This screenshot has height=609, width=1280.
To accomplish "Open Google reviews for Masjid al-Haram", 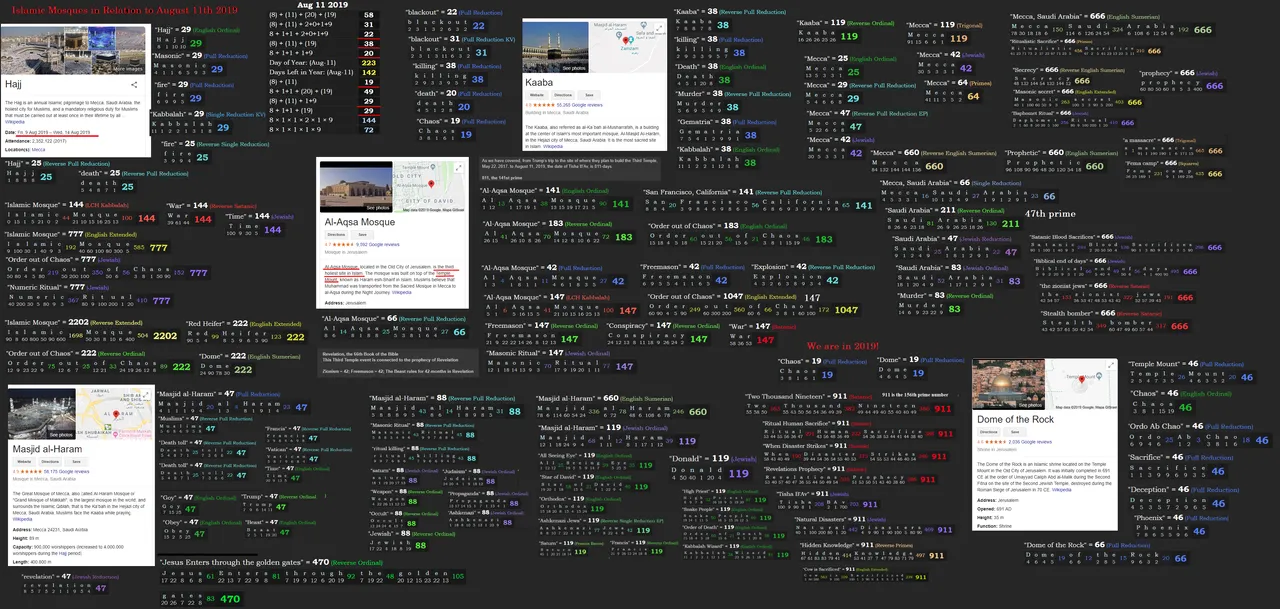I will pos(67,472).
